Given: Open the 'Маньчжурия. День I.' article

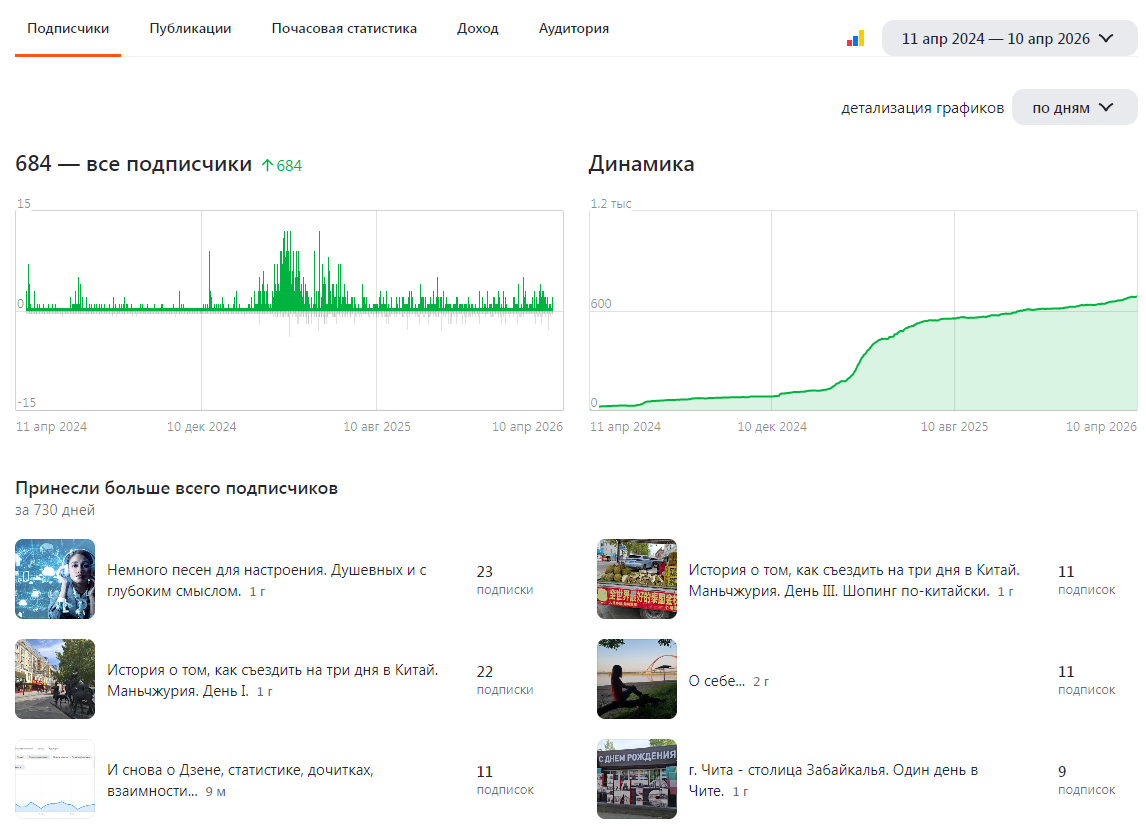Looking at the screenshot, I should click(273, 681).
